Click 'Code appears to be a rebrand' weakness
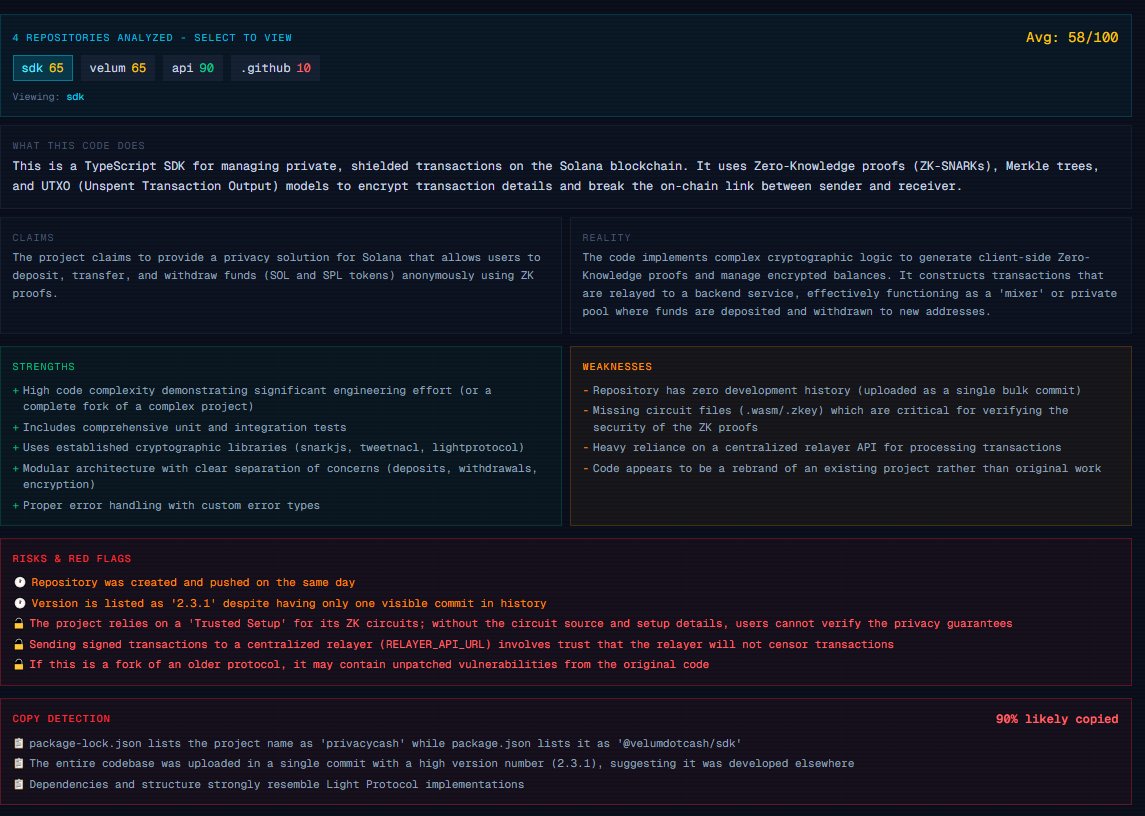This screenshot has width=1145, height=816. click(x=846, y=469)
